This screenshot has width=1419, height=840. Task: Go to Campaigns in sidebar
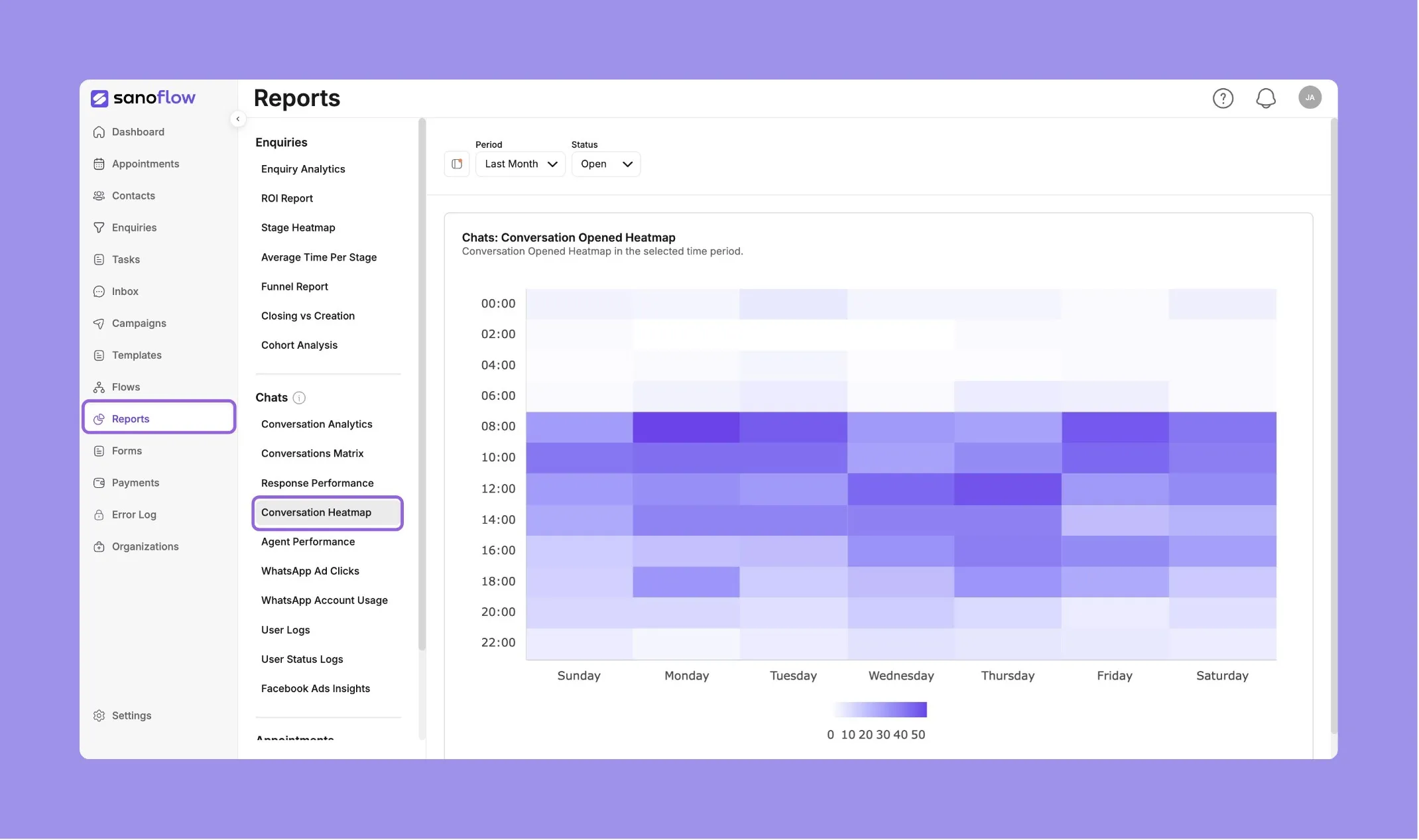pos(139,323)
